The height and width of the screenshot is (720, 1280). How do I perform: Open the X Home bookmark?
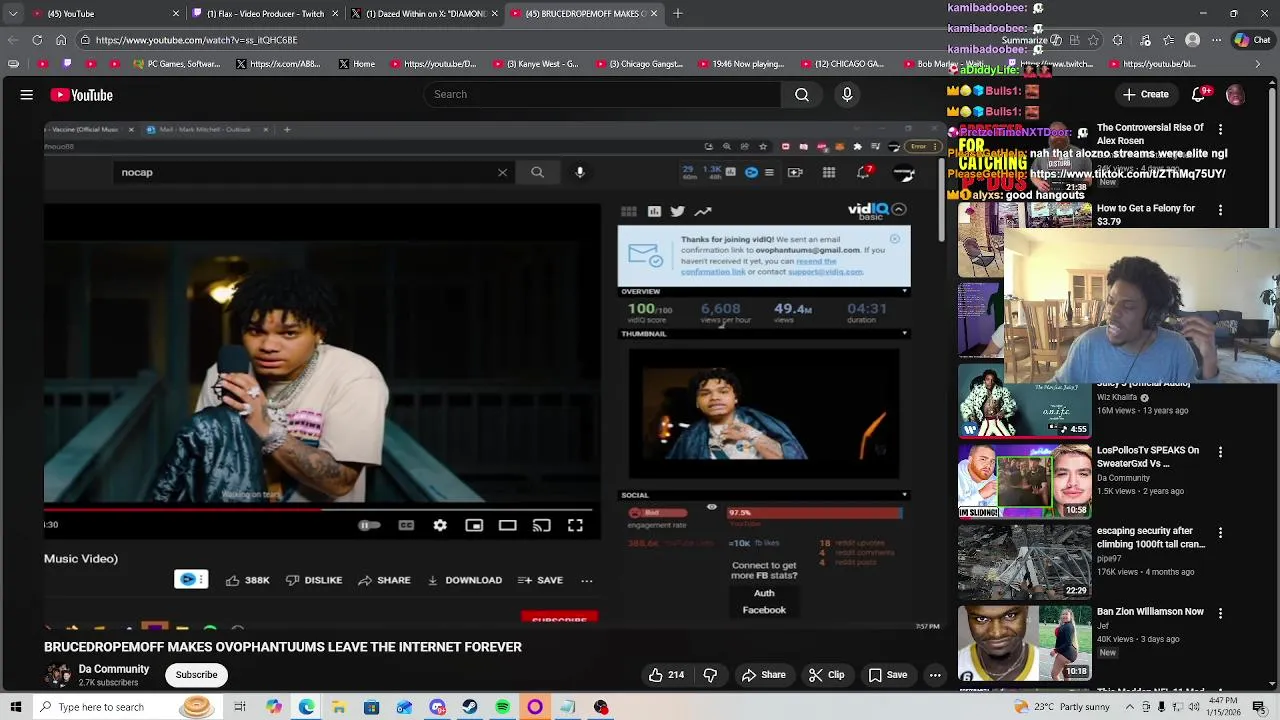tap(357, 64)
